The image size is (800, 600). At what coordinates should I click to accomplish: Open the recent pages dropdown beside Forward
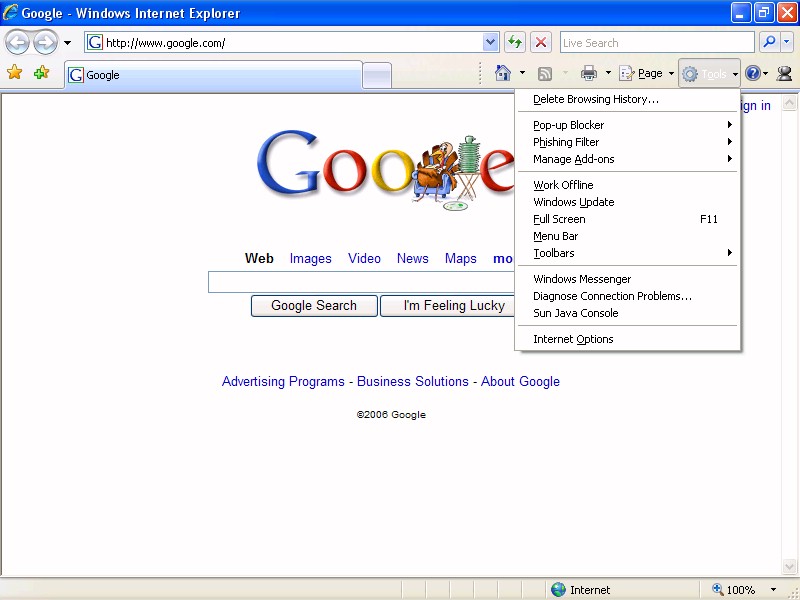click(x=67, y=43)
